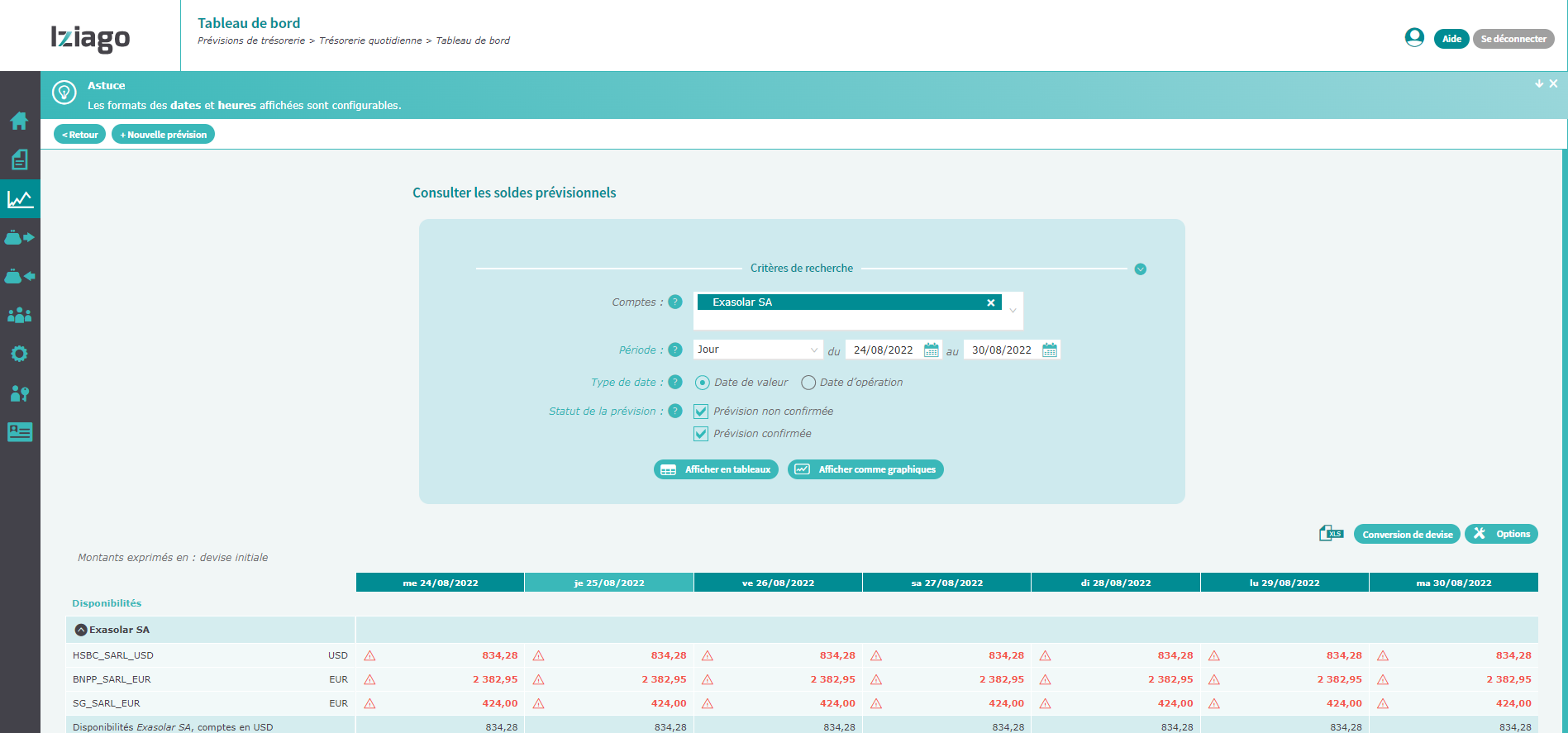Image resolution: width=1568 pixels, height=733 pixels.
Task: Open calendar picker for start date 24/08/2022
Action: click(x=932, y=350)
